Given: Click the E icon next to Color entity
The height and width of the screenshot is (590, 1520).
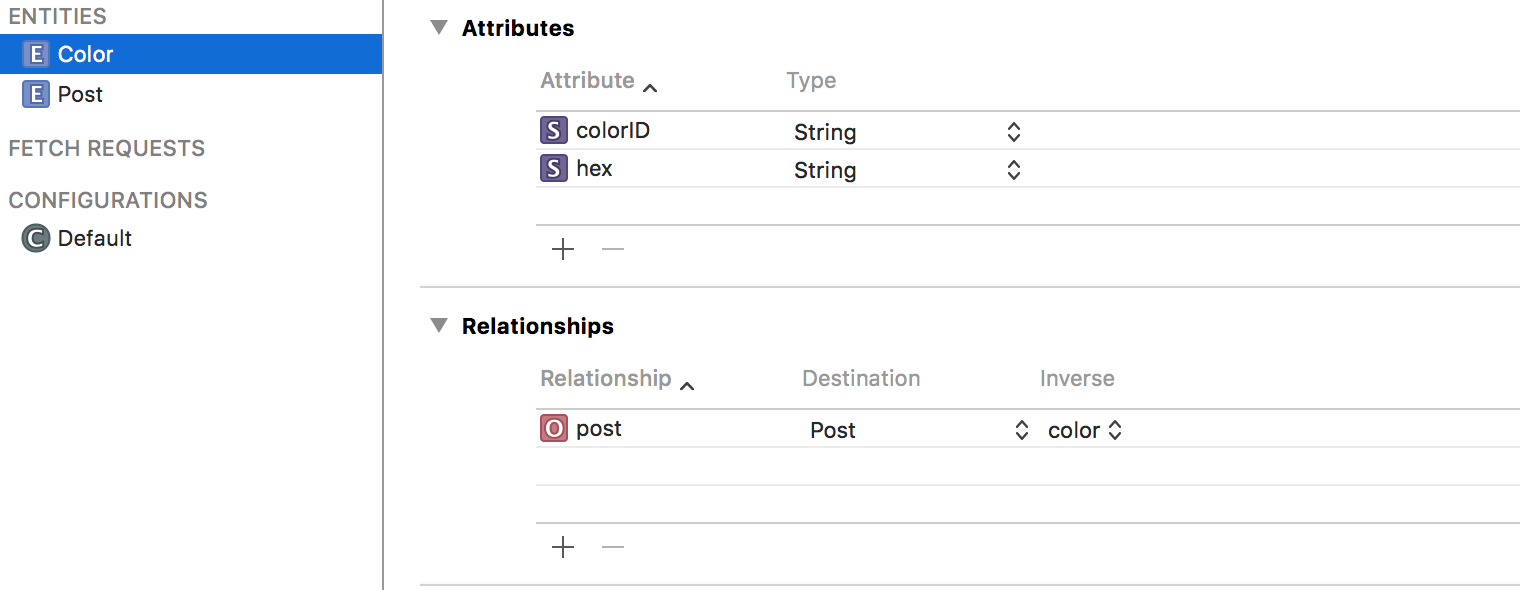Looking at the screenshot, I should click(x=37, y=54).
